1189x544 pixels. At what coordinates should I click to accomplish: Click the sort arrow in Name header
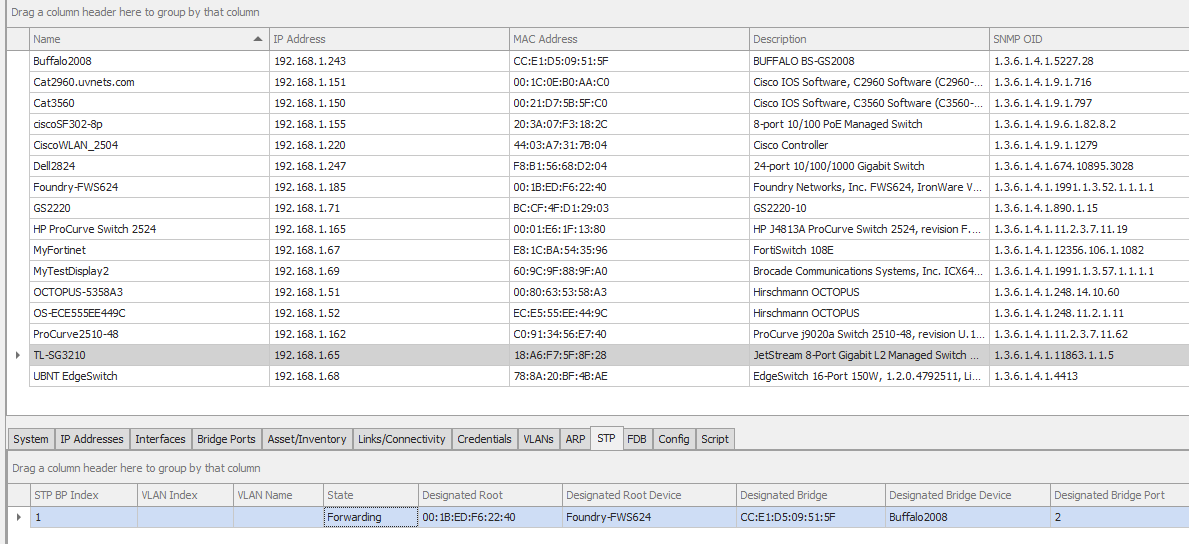[258, 39]
